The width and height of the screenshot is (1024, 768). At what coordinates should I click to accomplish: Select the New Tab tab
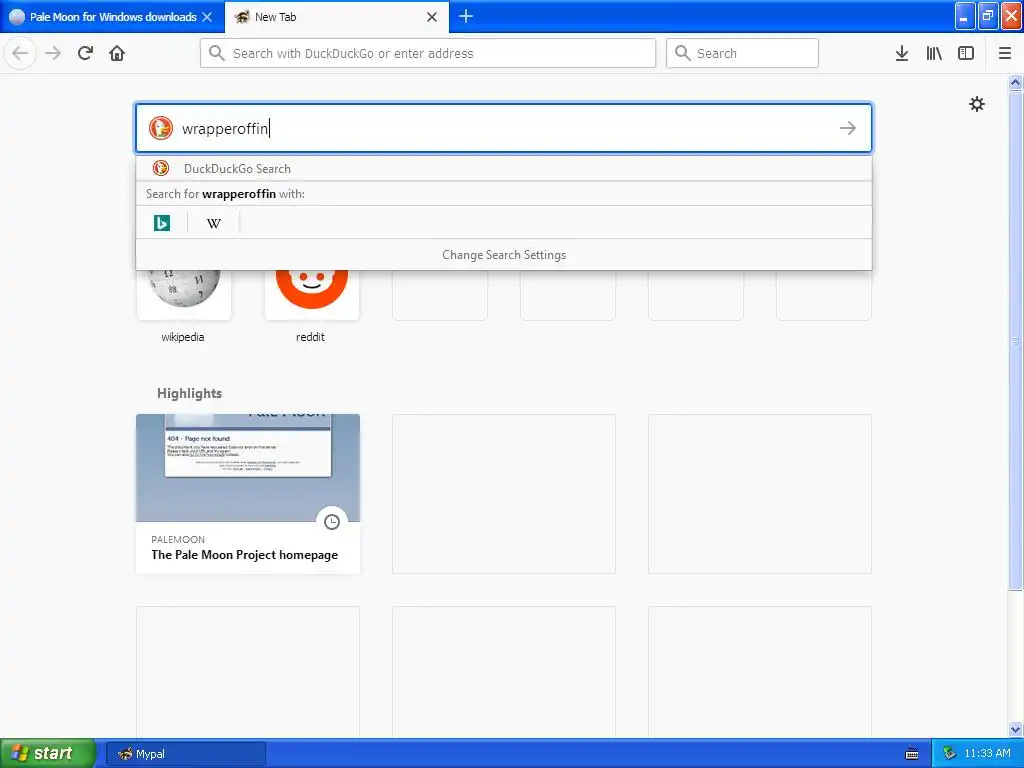point(337,17)
